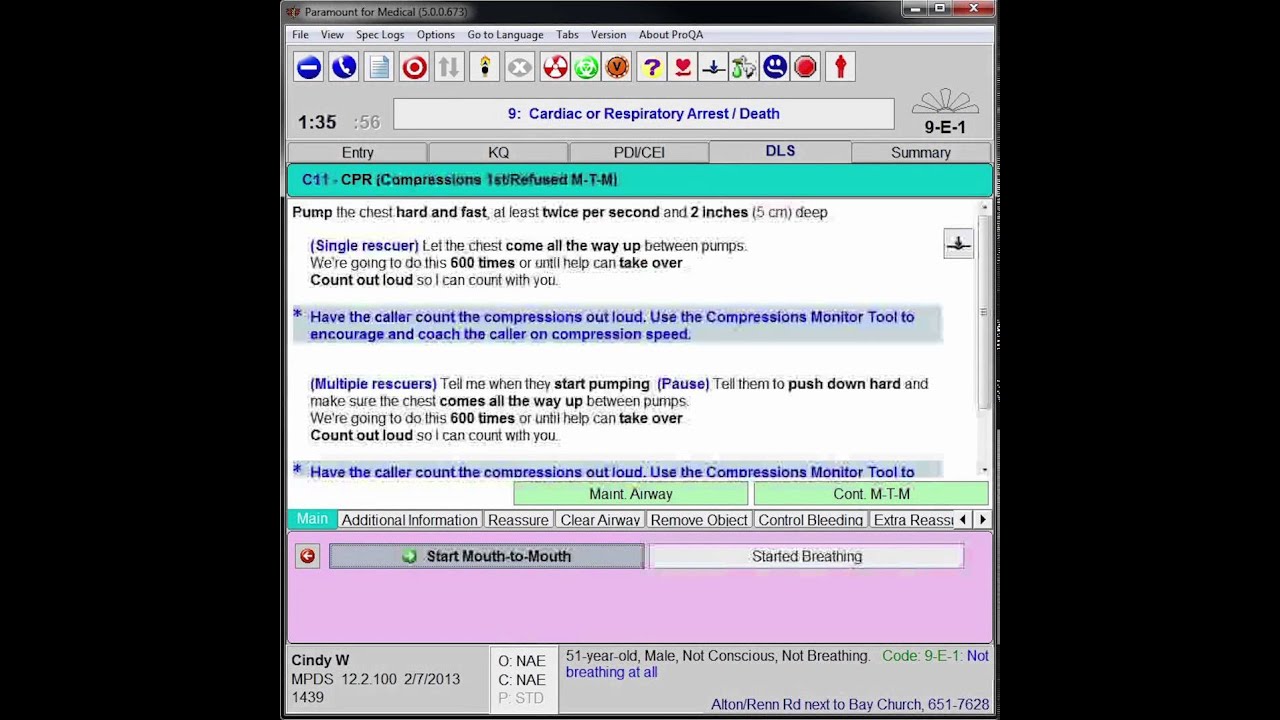Click the blue smiley face toolbar icon

coord(775,67)
